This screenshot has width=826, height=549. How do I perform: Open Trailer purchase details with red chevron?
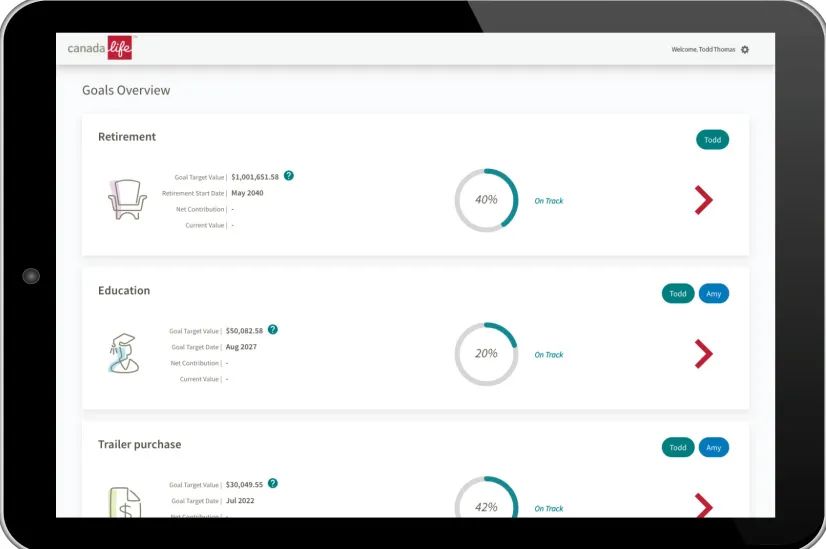pos(703,505)
